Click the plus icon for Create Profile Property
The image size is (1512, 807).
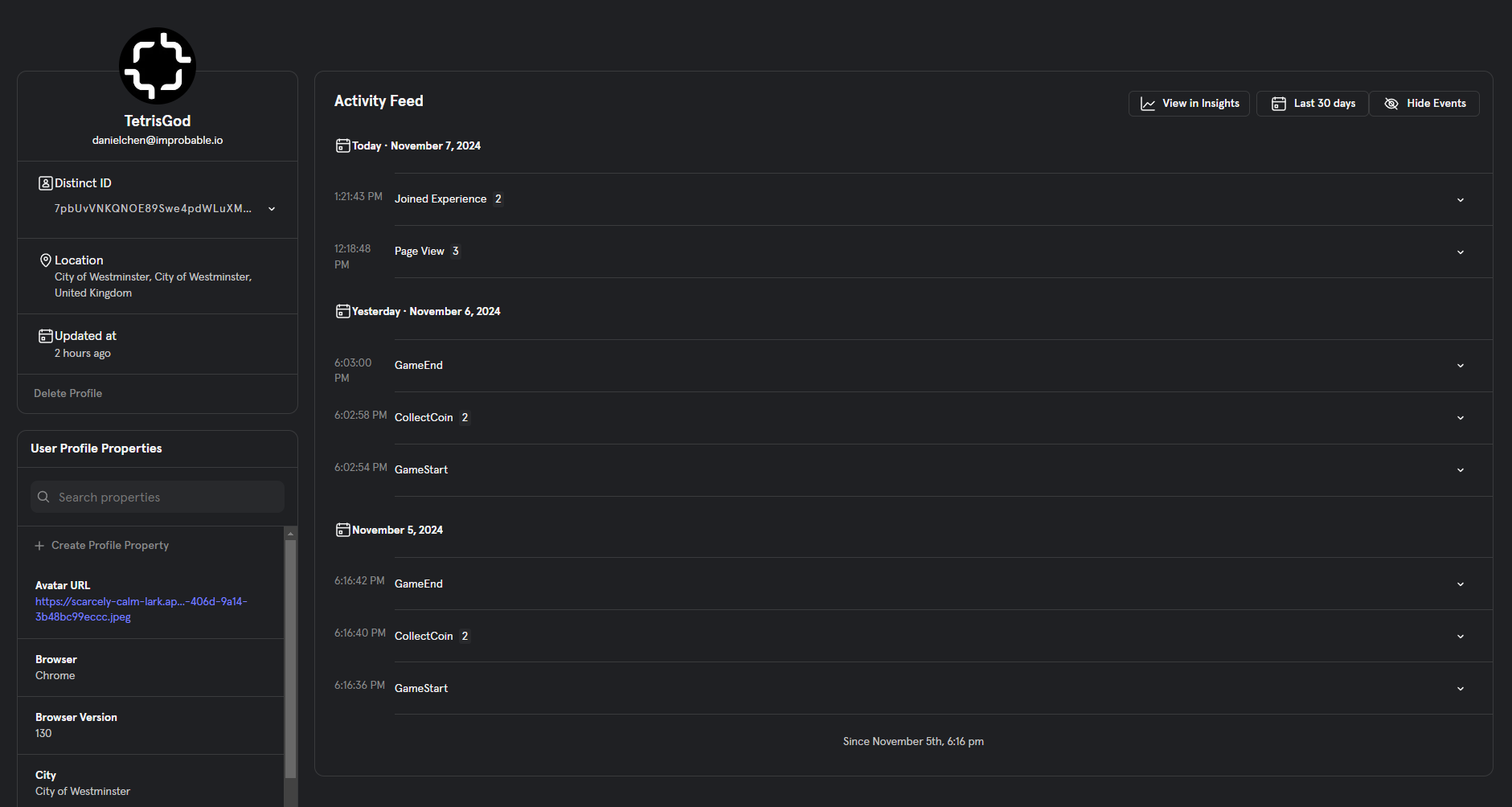point(39,546)
